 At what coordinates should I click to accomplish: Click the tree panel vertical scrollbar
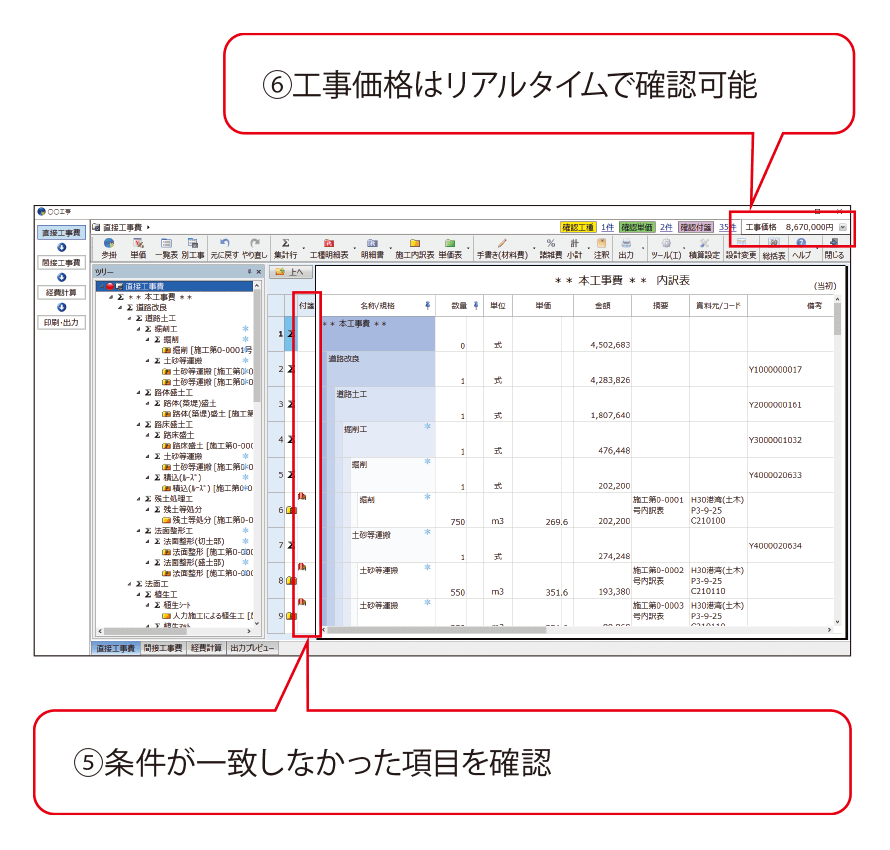258,400
